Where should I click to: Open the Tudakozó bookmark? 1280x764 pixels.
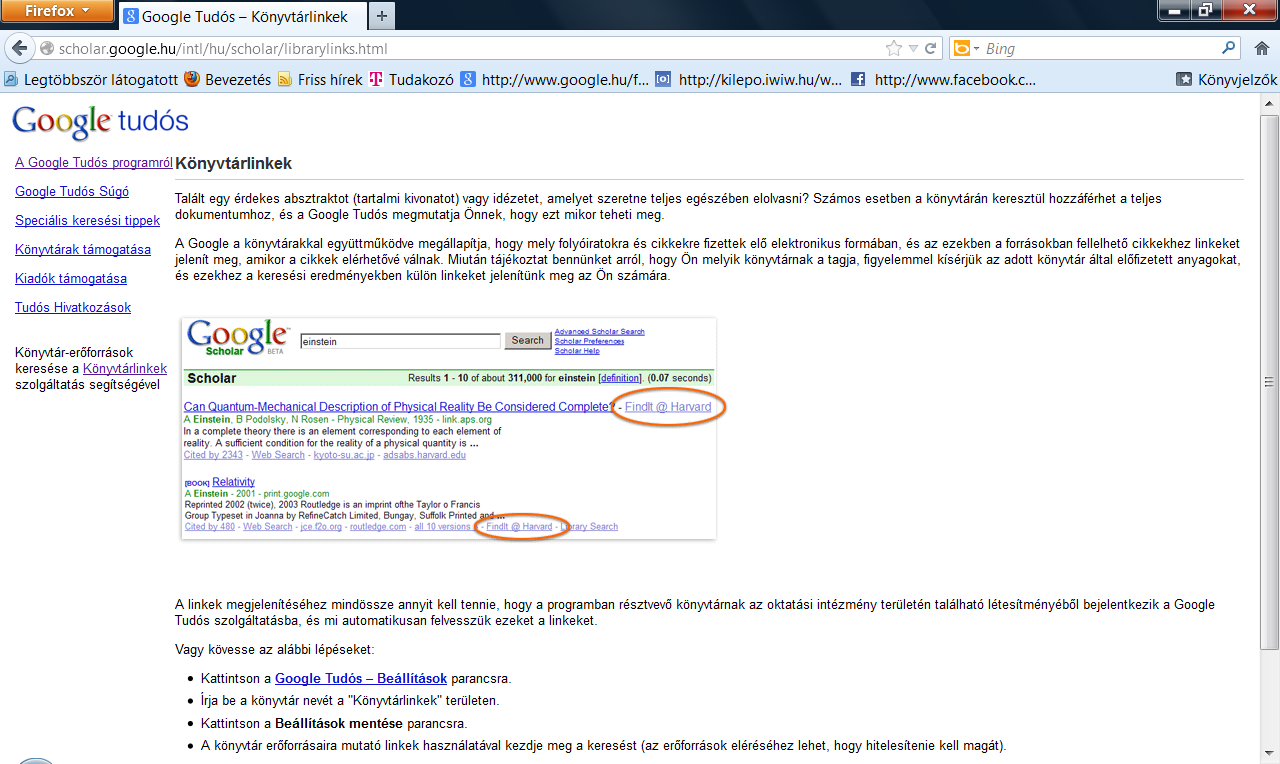(x=412, y=79)
